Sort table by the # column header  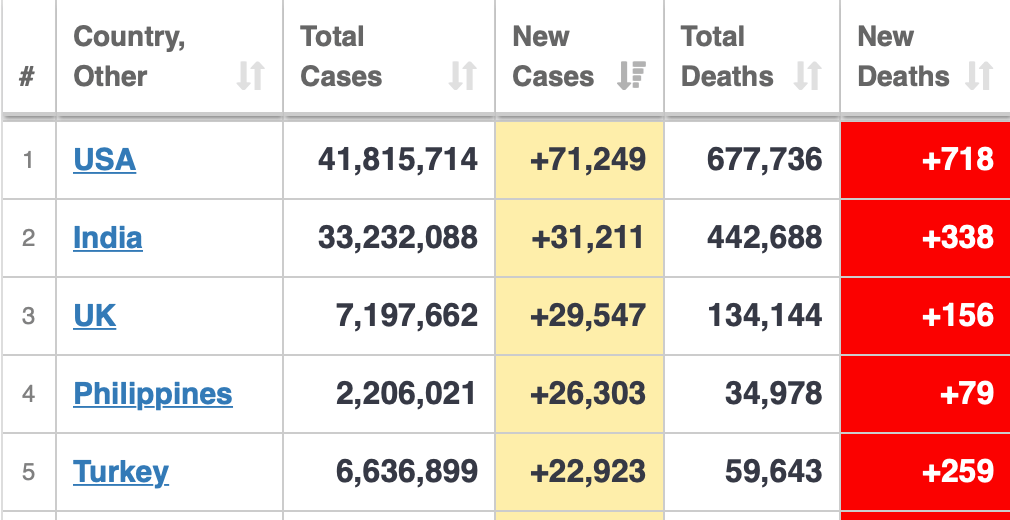click(x=28, y=76)
